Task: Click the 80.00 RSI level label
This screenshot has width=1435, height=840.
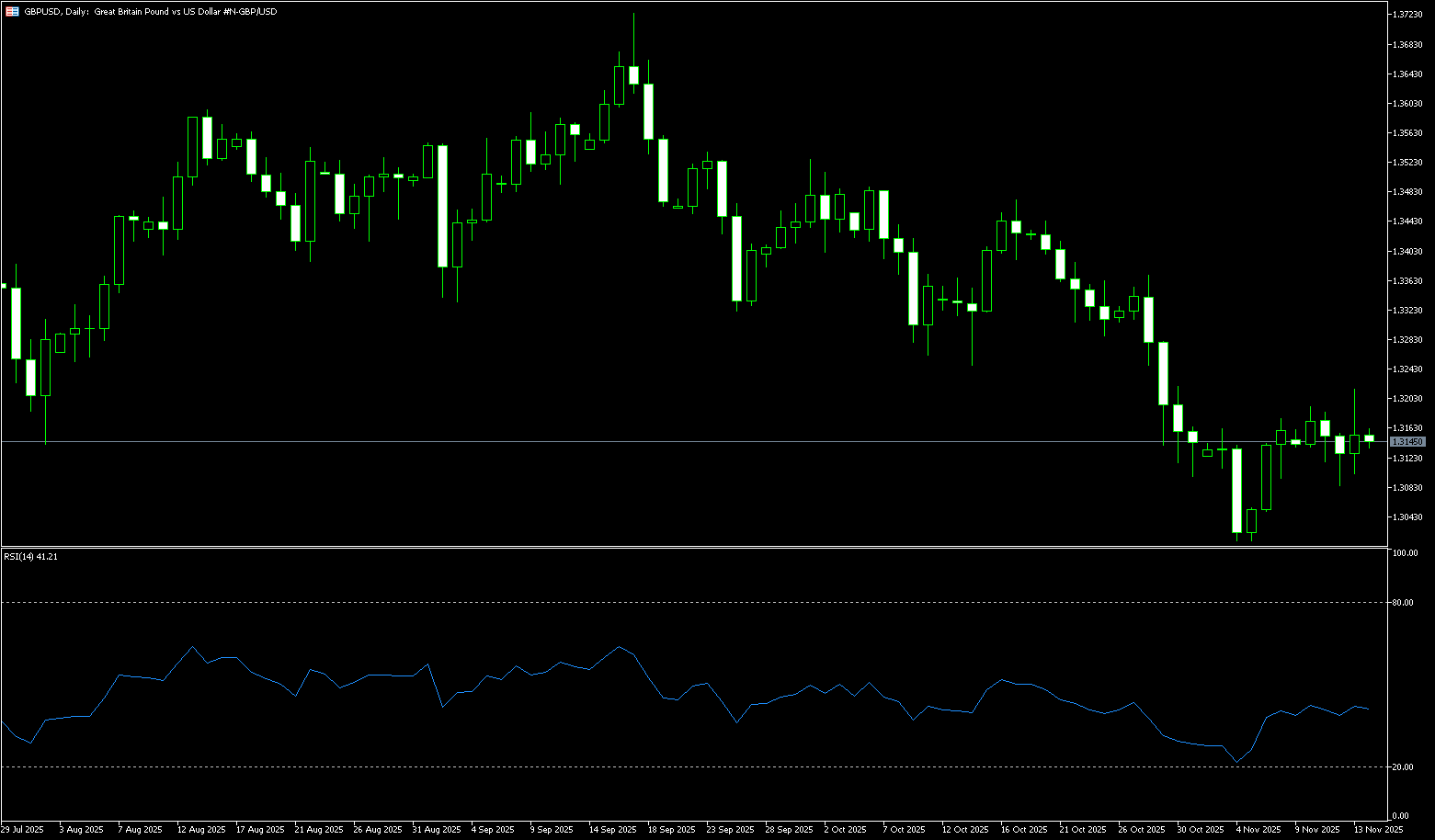Action: click(1403, 603)
